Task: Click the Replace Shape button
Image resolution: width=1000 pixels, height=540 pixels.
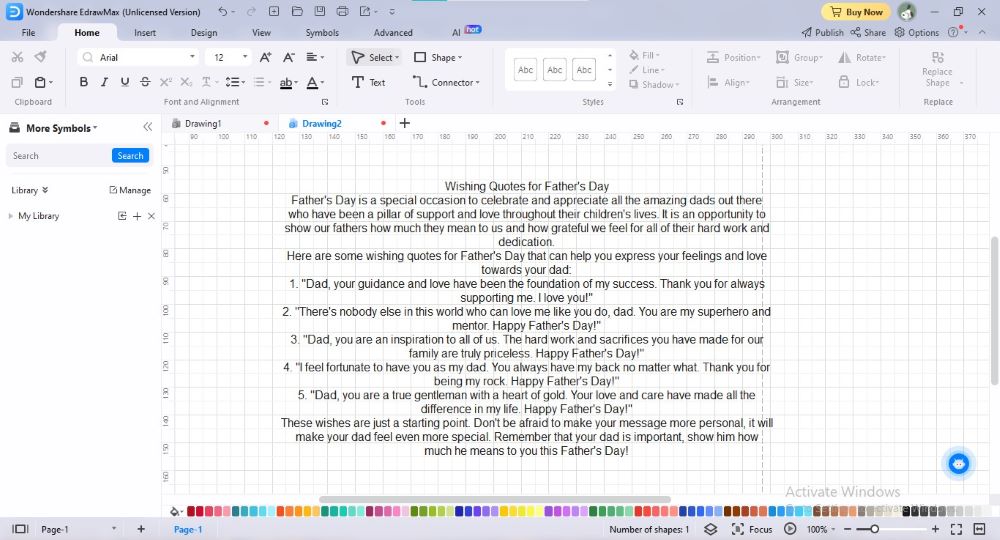Action: click(x=938, y=69)
